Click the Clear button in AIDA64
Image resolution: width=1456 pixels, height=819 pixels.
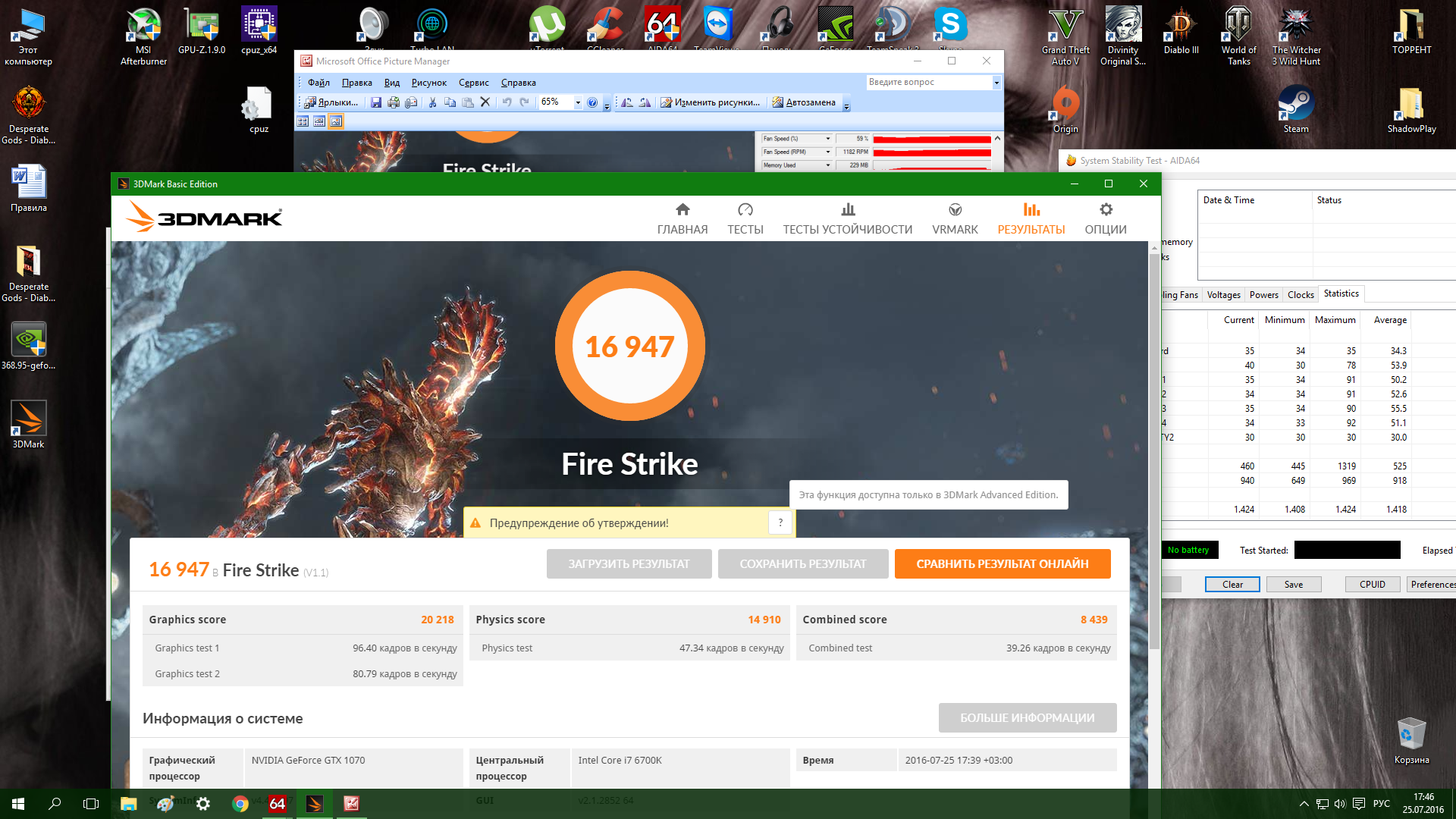(x=1232, y=584)
